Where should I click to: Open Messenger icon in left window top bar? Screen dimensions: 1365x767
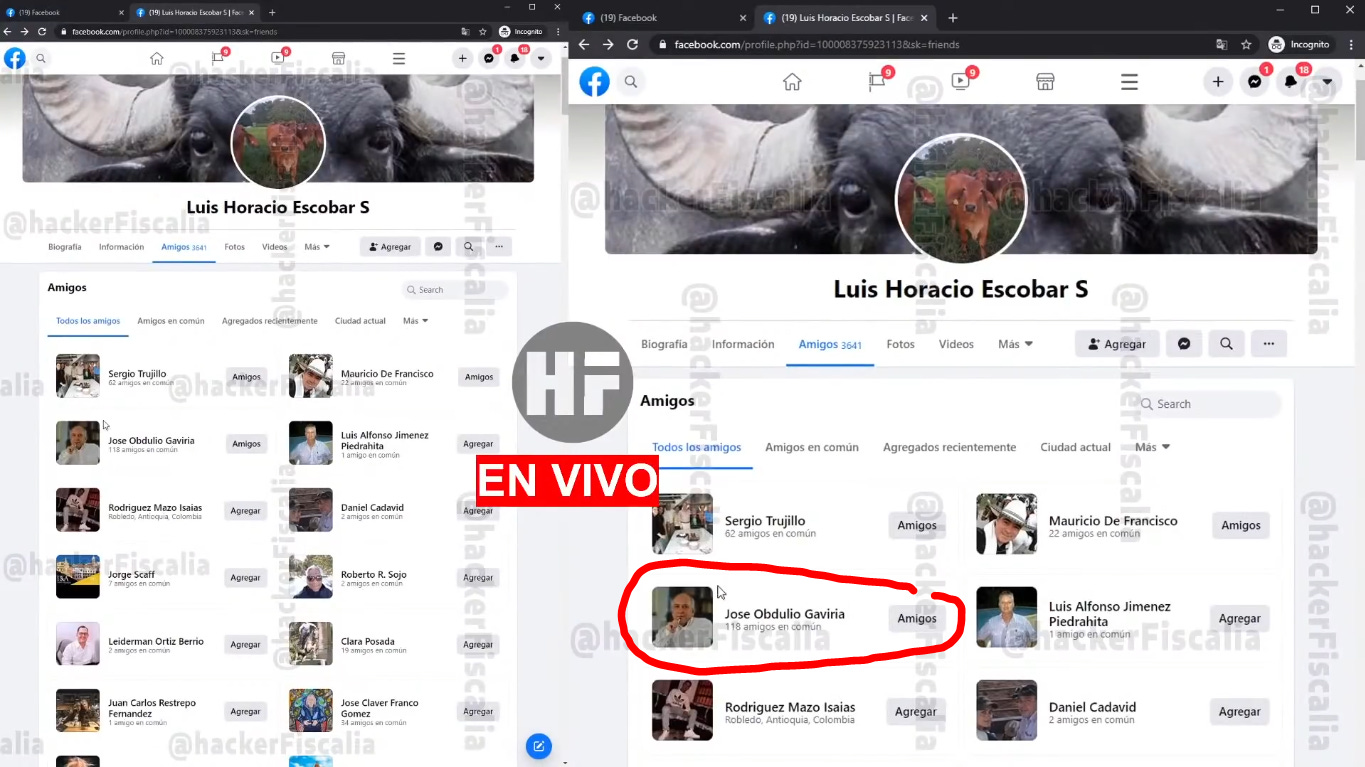coord(489,58)
